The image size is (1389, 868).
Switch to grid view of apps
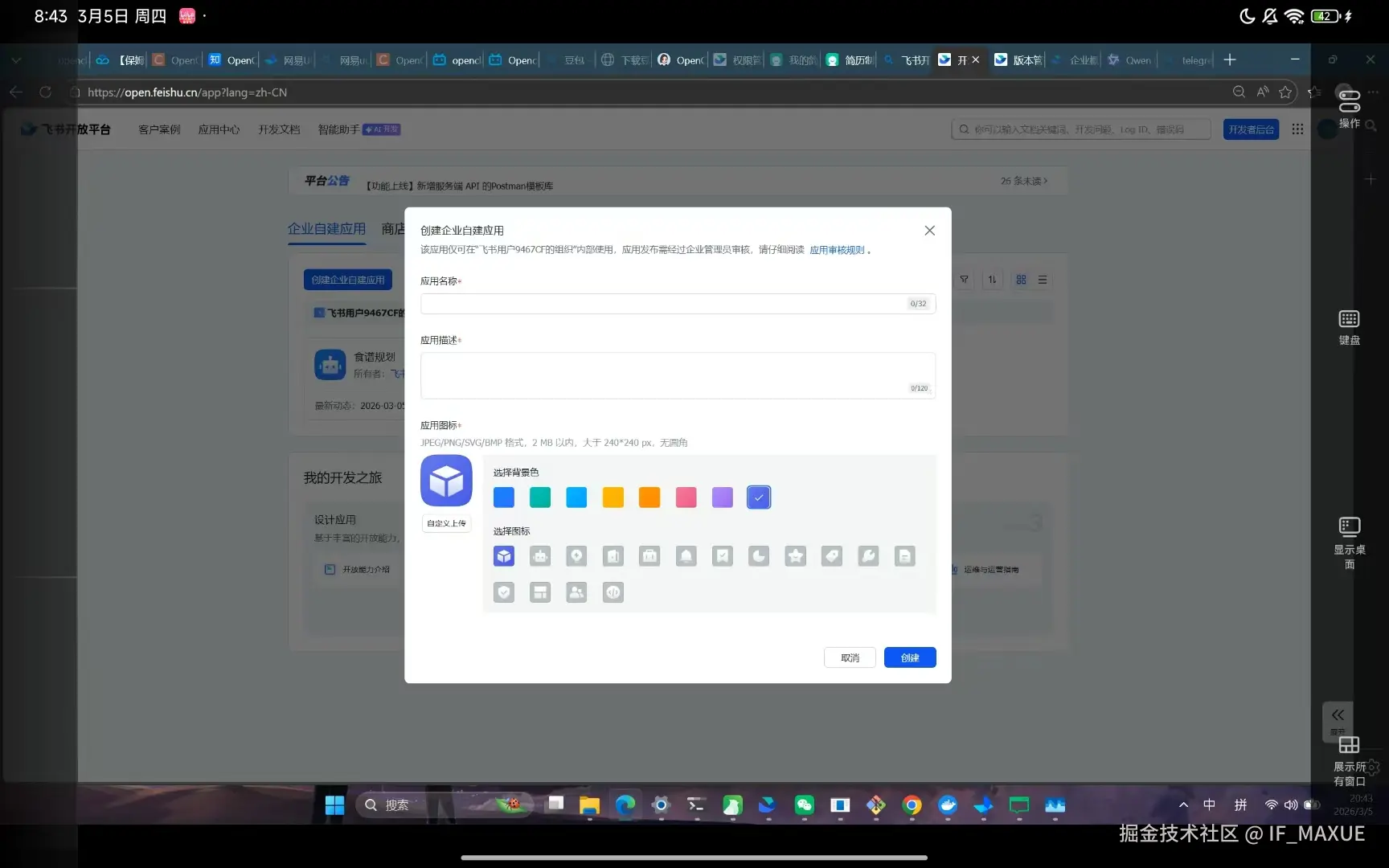click(x=1021, y=280)
